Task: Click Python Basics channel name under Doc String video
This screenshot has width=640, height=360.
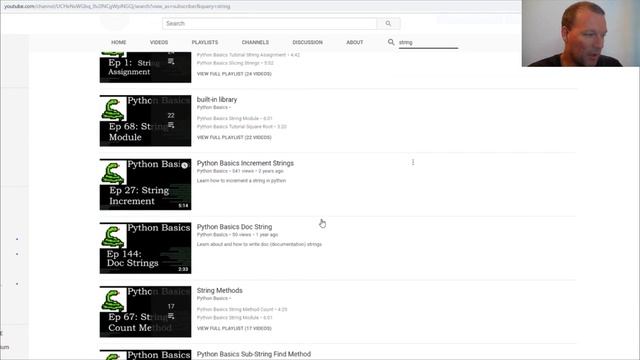Action: click(x=212, y=235)
